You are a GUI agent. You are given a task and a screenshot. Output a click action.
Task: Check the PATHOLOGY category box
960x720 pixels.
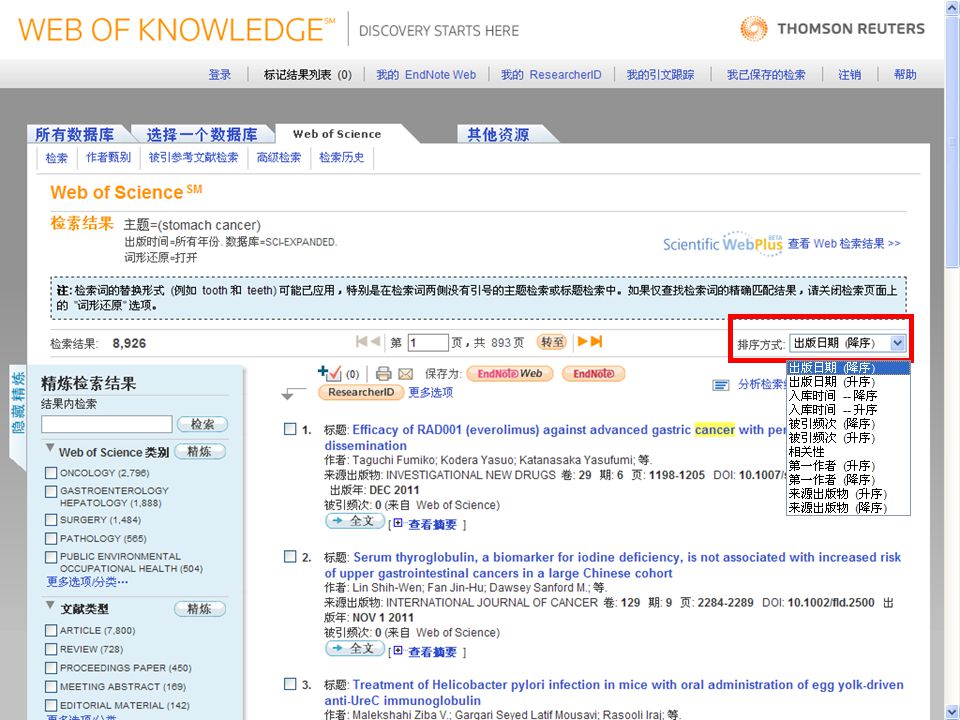click(51, 539)
